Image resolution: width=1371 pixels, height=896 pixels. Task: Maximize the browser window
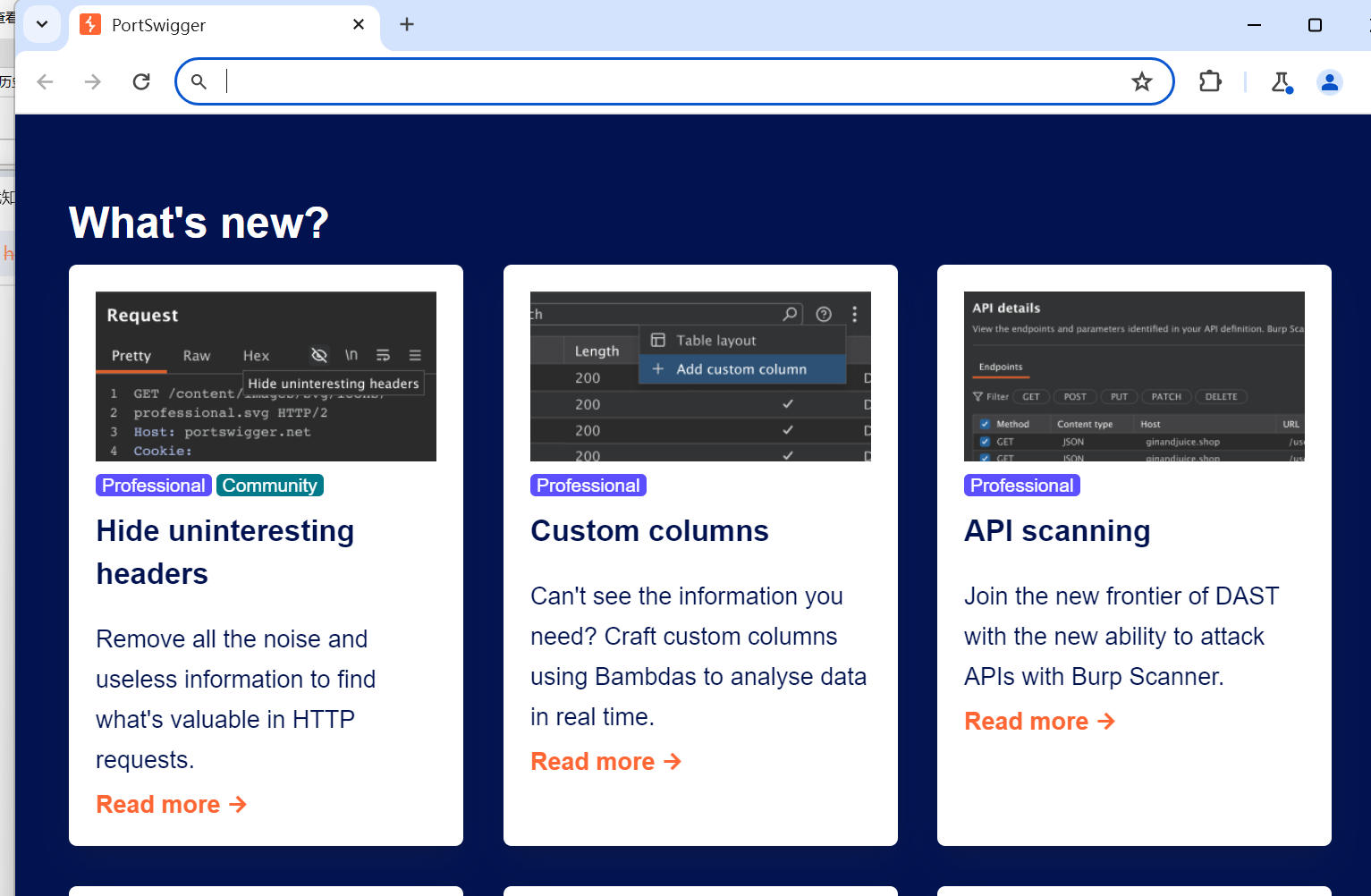[1315, 25]
